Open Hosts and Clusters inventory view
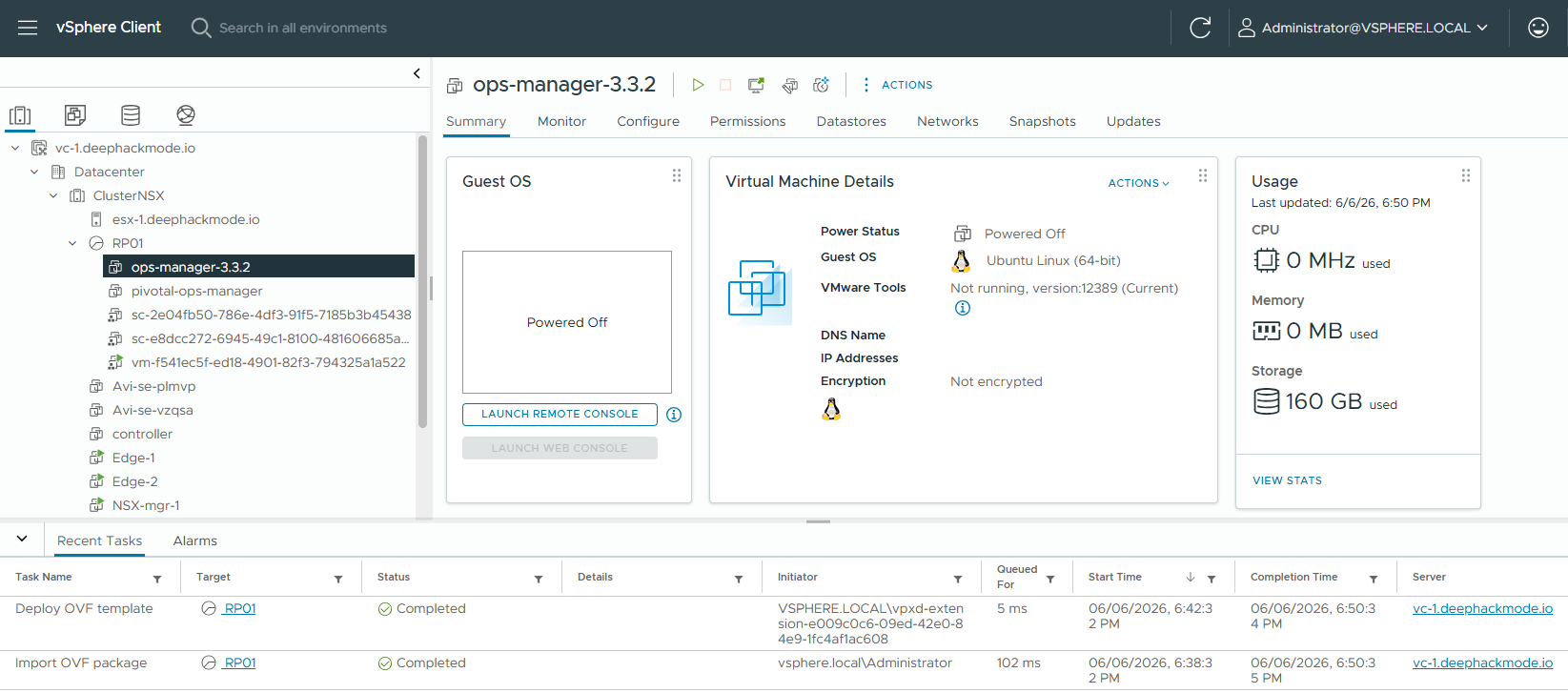This screenshot has height=693, width=1568. coord(20,115)
